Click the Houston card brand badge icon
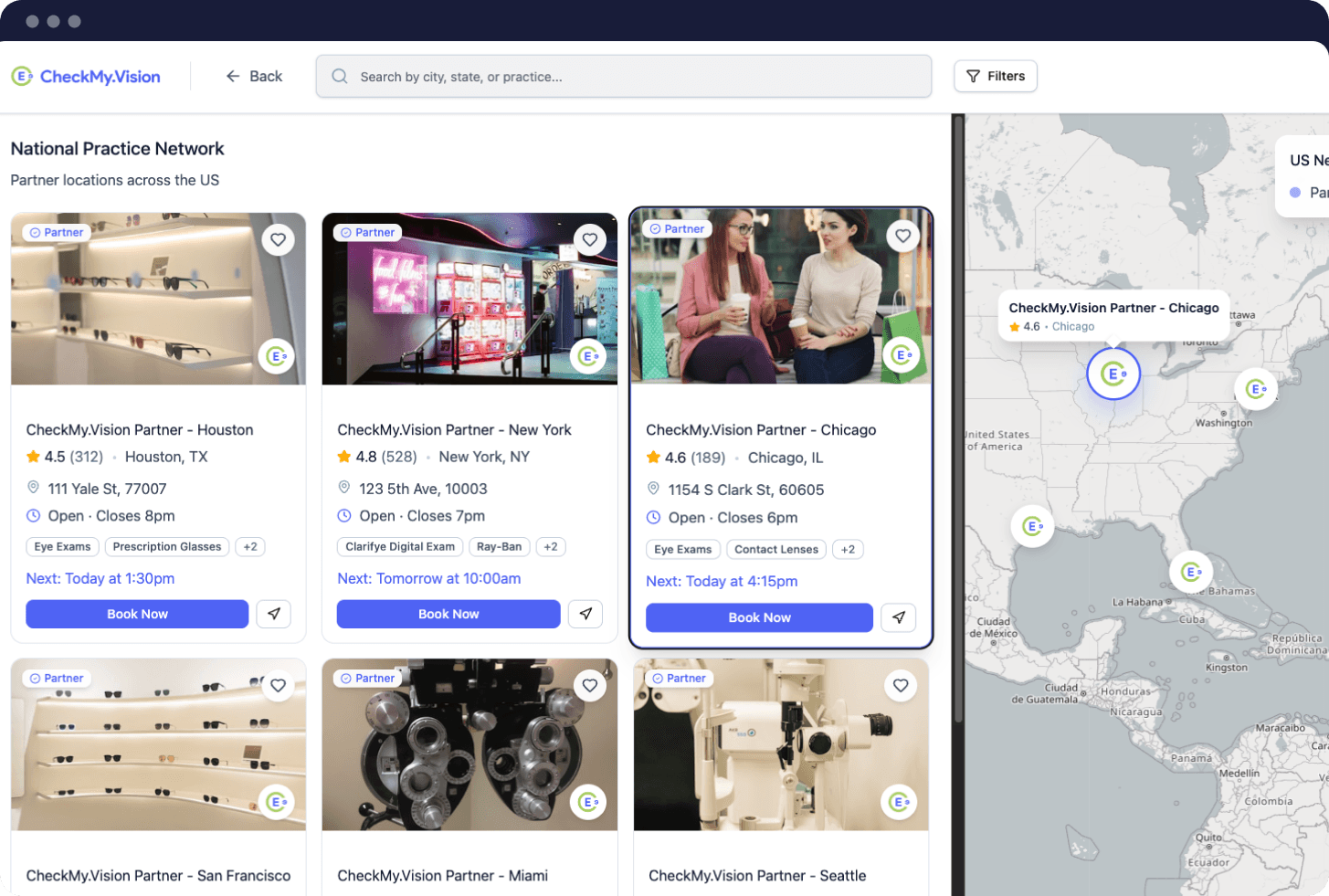The image size is (1329, 896). point(277,356)
